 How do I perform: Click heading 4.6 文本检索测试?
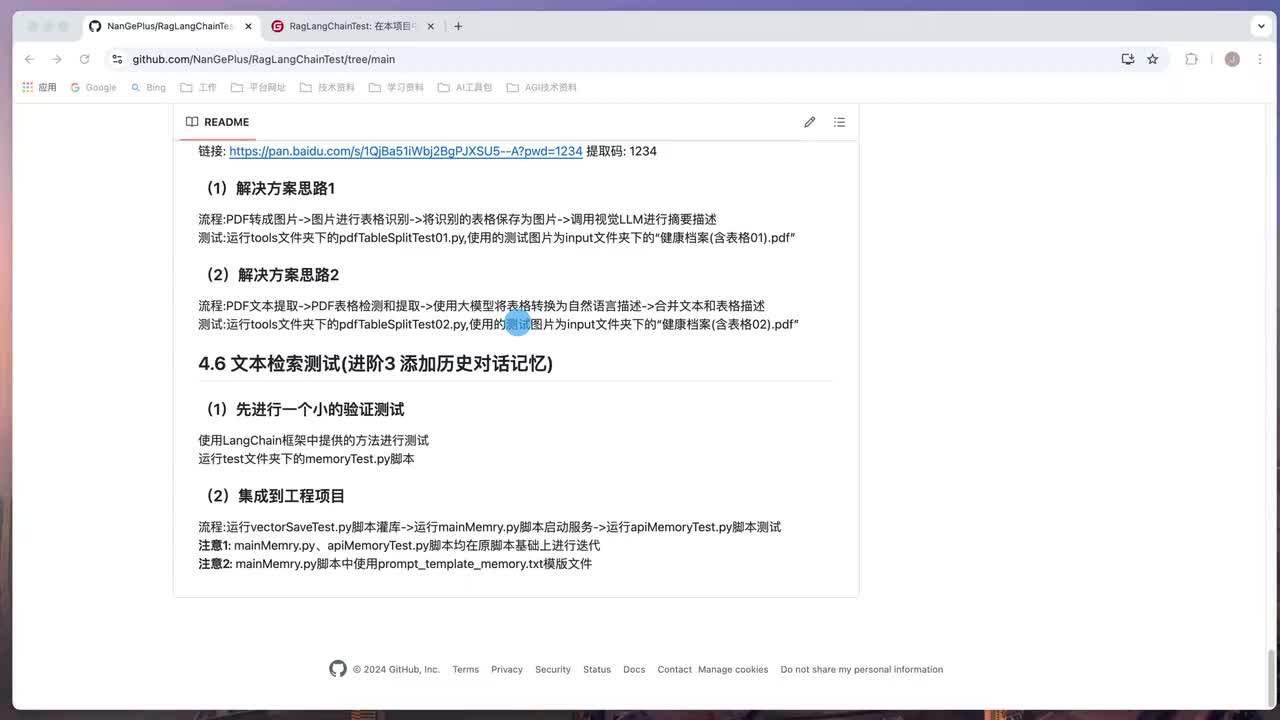(x=376, y=363)
